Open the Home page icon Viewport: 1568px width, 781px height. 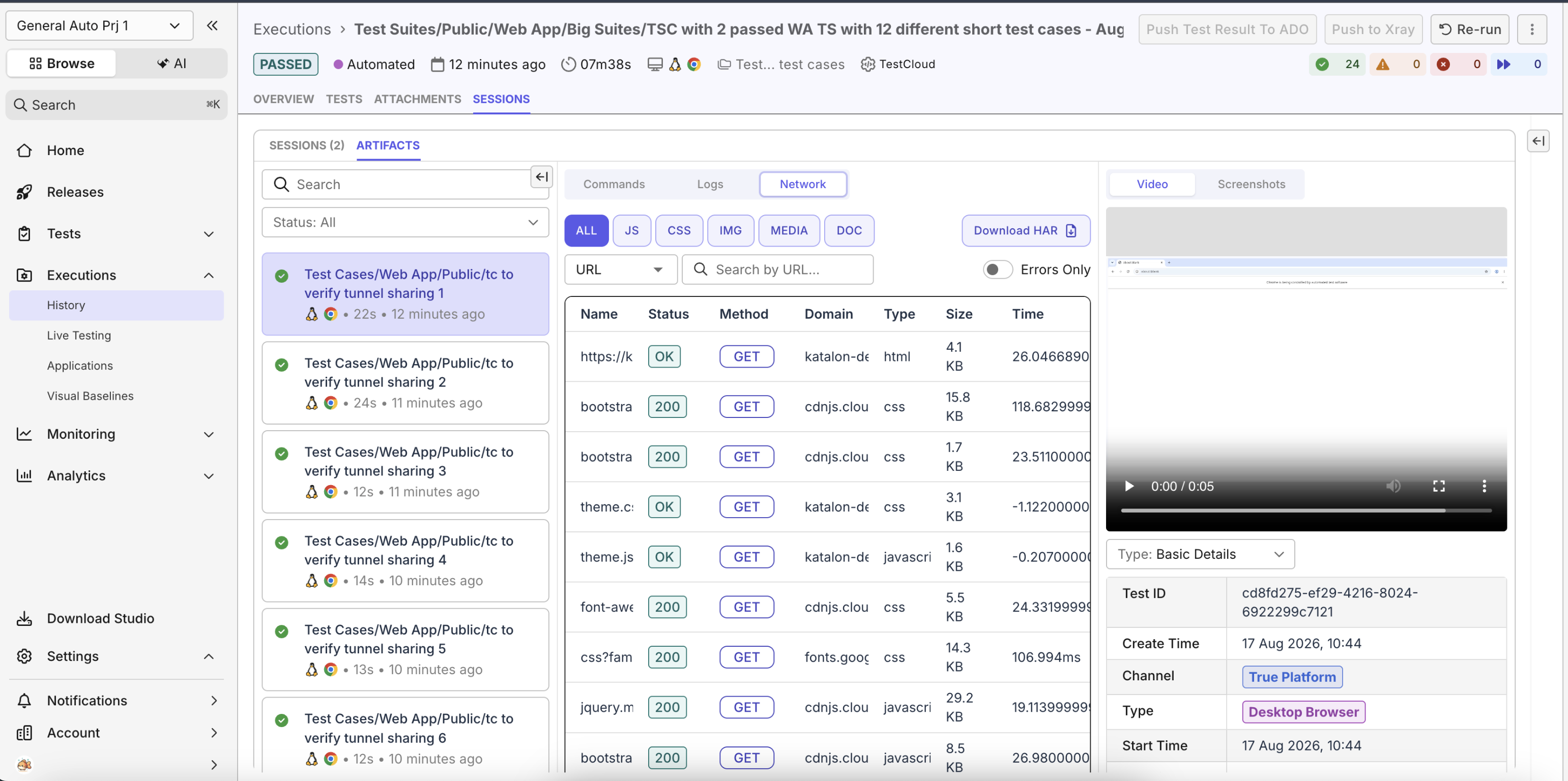coord(24,150)
